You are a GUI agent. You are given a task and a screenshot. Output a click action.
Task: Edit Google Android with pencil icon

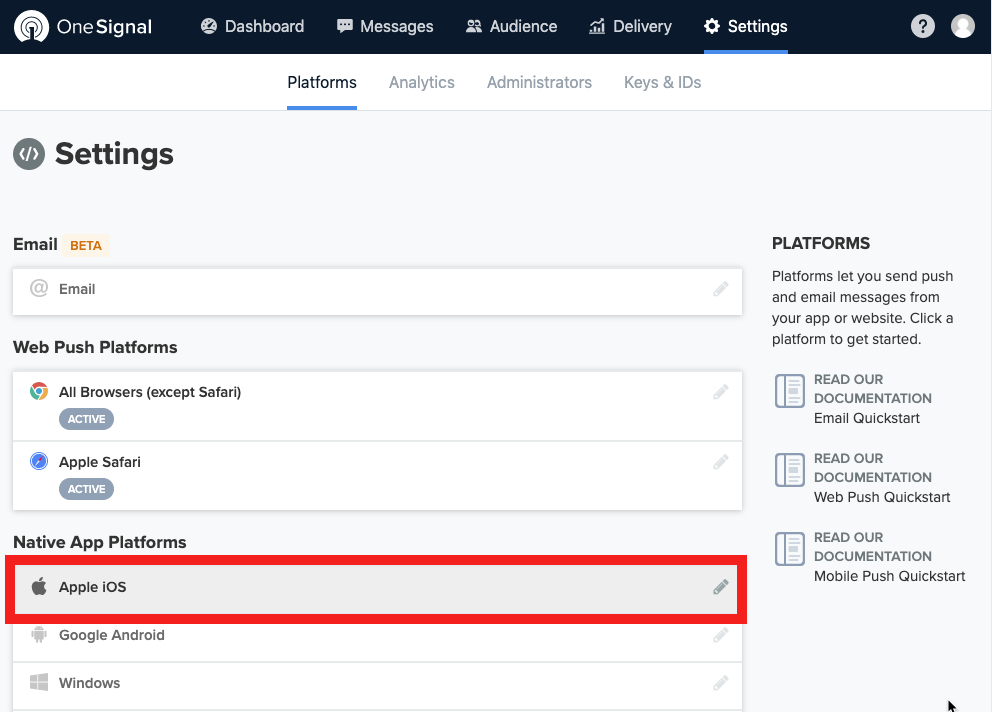click(x=721, y=635)
